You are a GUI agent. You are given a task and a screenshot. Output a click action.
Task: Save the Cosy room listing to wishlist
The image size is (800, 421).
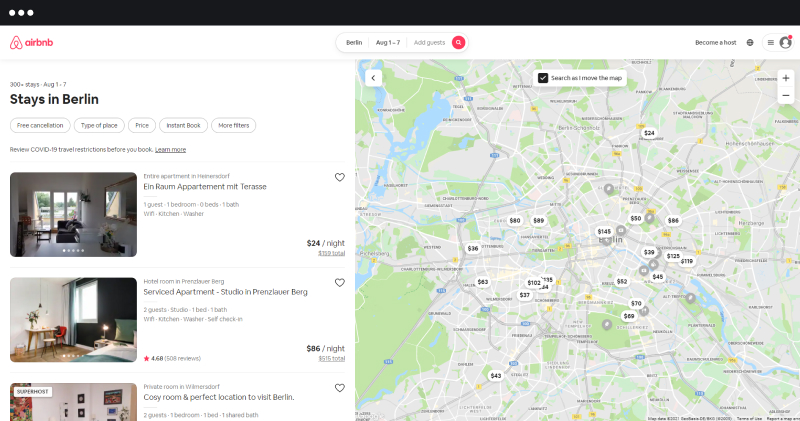coord(339,388)
